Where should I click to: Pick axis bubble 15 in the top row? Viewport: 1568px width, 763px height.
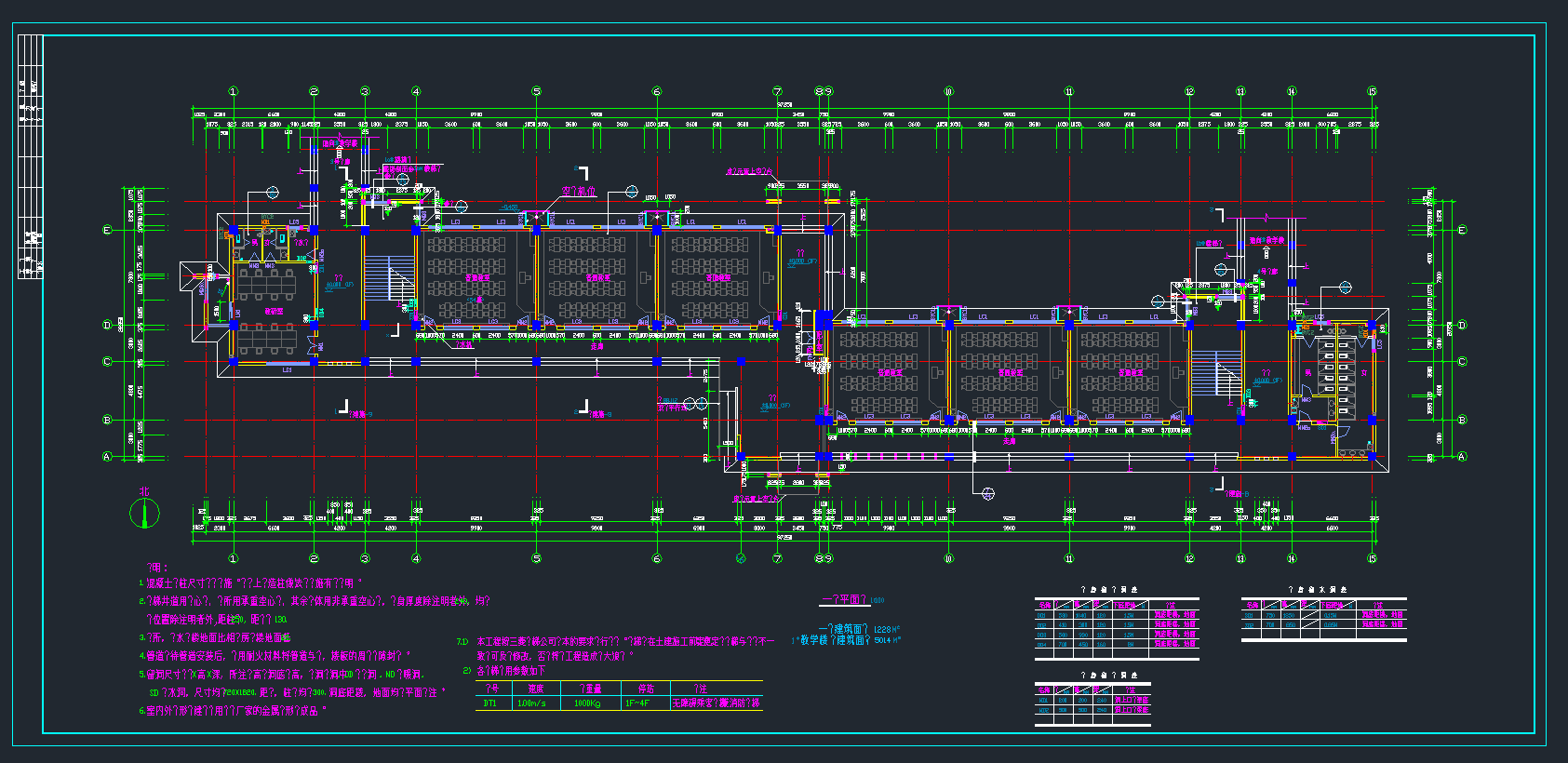coord(1372,91)
